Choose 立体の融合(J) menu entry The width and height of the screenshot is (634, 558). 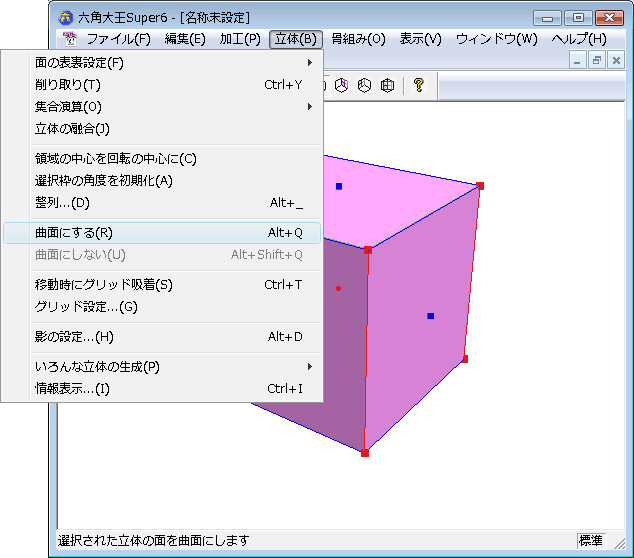click(x=162, y=129)
